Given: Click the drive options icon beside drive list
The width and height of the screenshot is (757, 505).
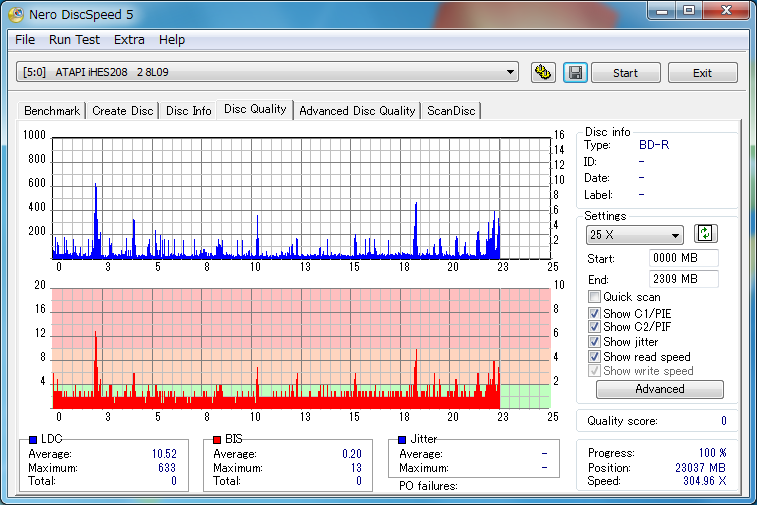Looking at the screenshot, I should pyautogui.click(x=543, y=72).
